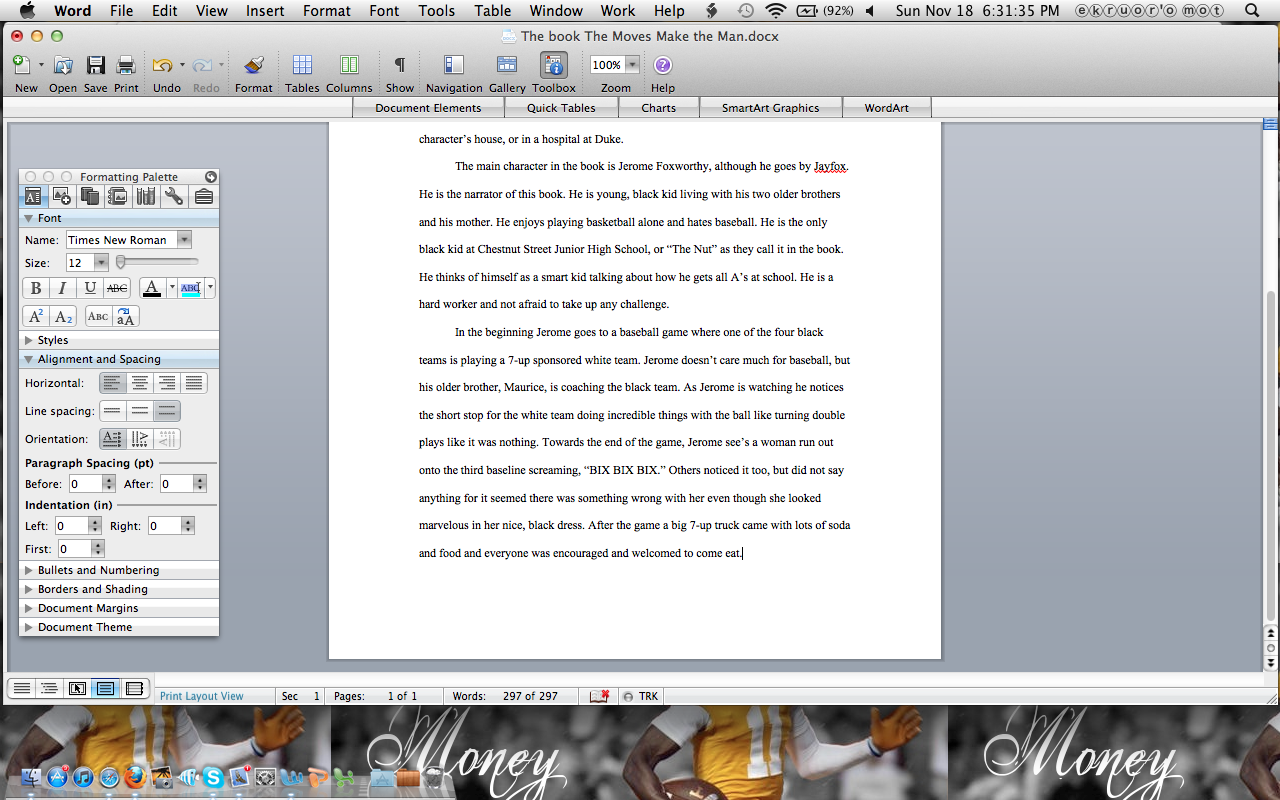Open Firefox from the Dock
Viewport: 1280px width, 800px height.
136,777
